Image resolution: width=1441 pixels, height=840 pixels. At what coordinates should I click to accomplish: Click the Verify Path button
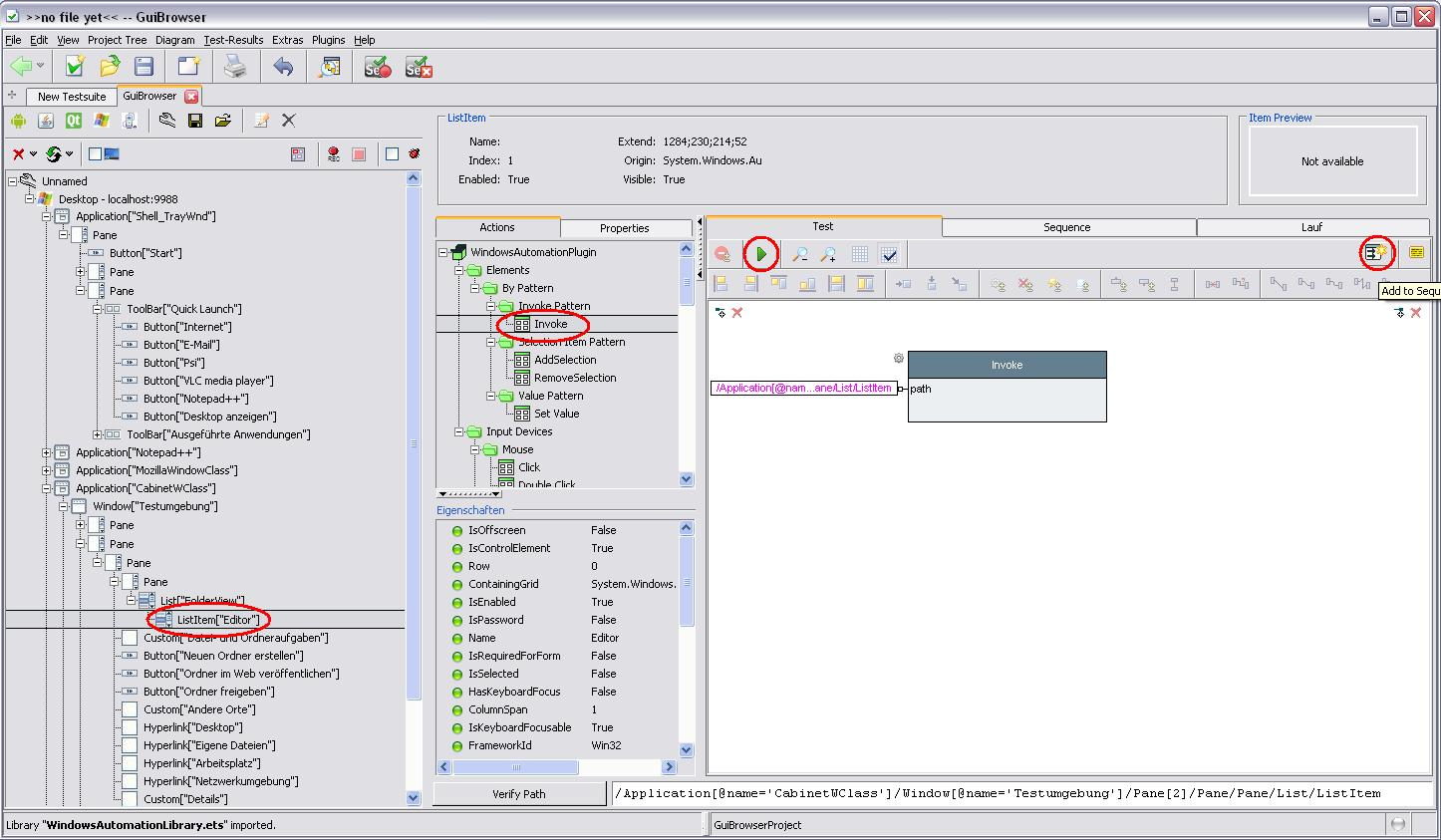coord(519,794)
